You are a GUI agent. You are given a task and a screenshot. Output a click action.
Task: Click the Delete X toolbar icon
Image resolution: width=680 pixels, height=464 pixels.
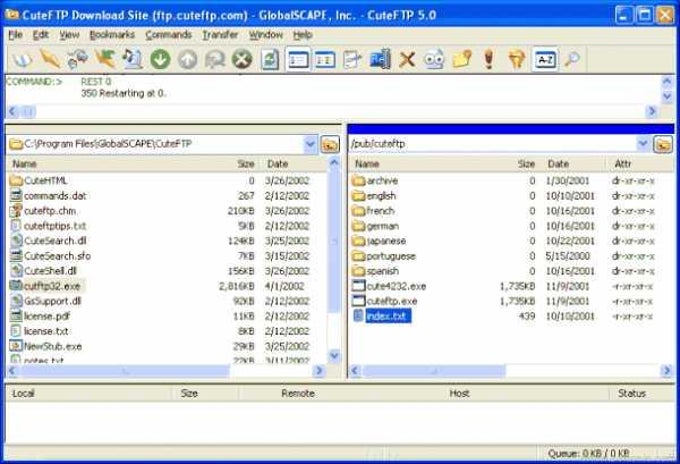point(407,59)
